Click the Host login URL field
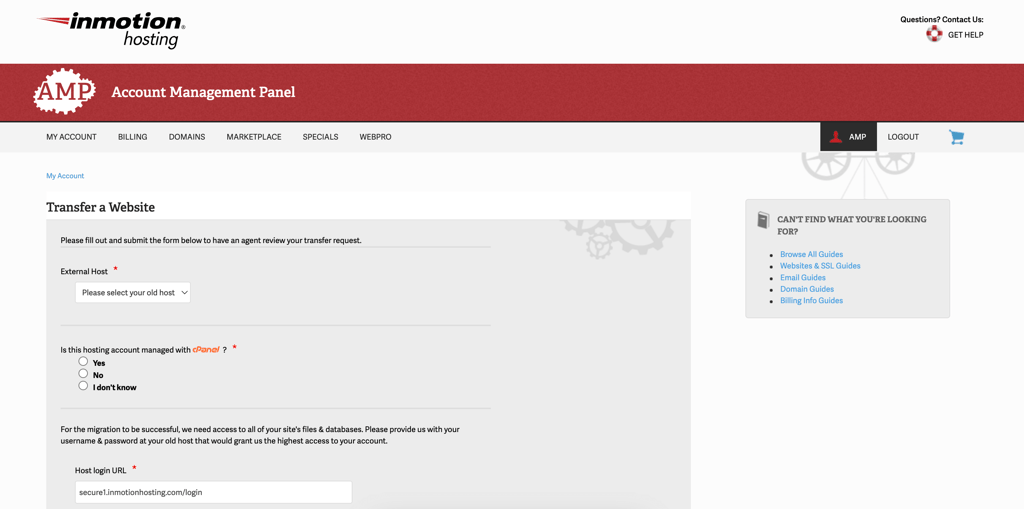 (214, 492)
